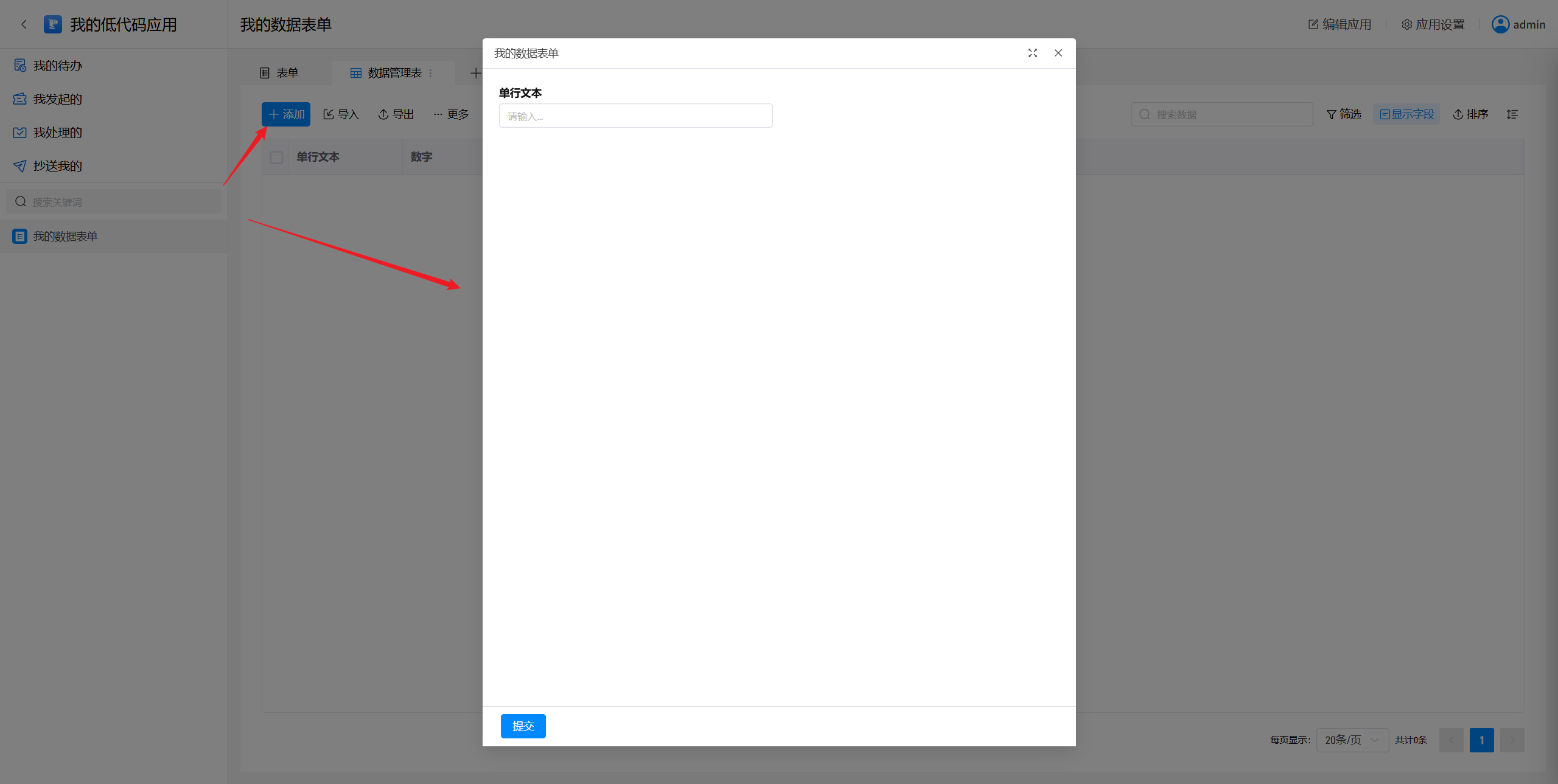Toggle the select-all checkbox in table header
Viewport: 1558px width, 784px height.
[x=276, y=158]
